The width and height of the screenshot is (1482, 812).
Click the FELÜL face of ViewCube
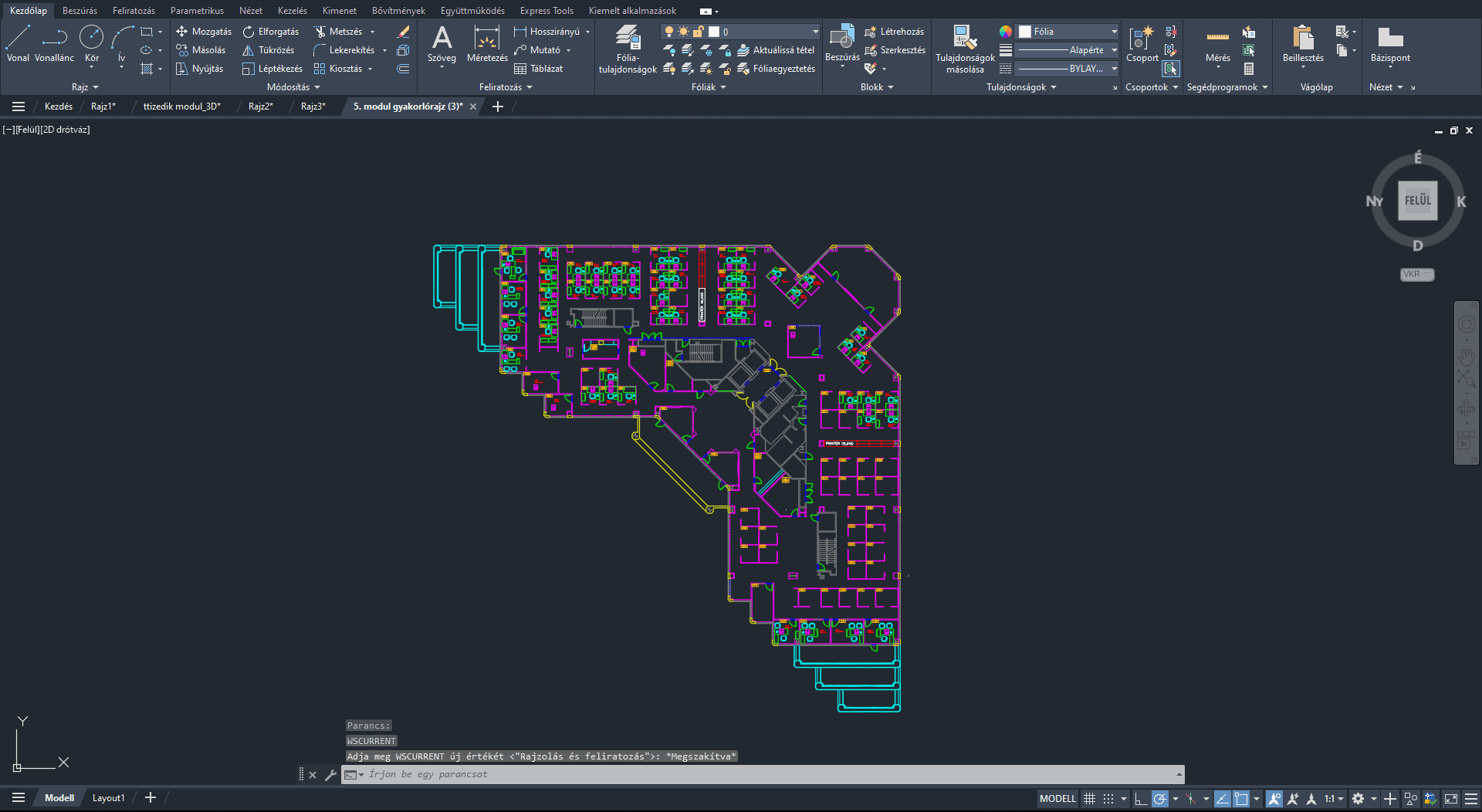tap(1417, 201)
